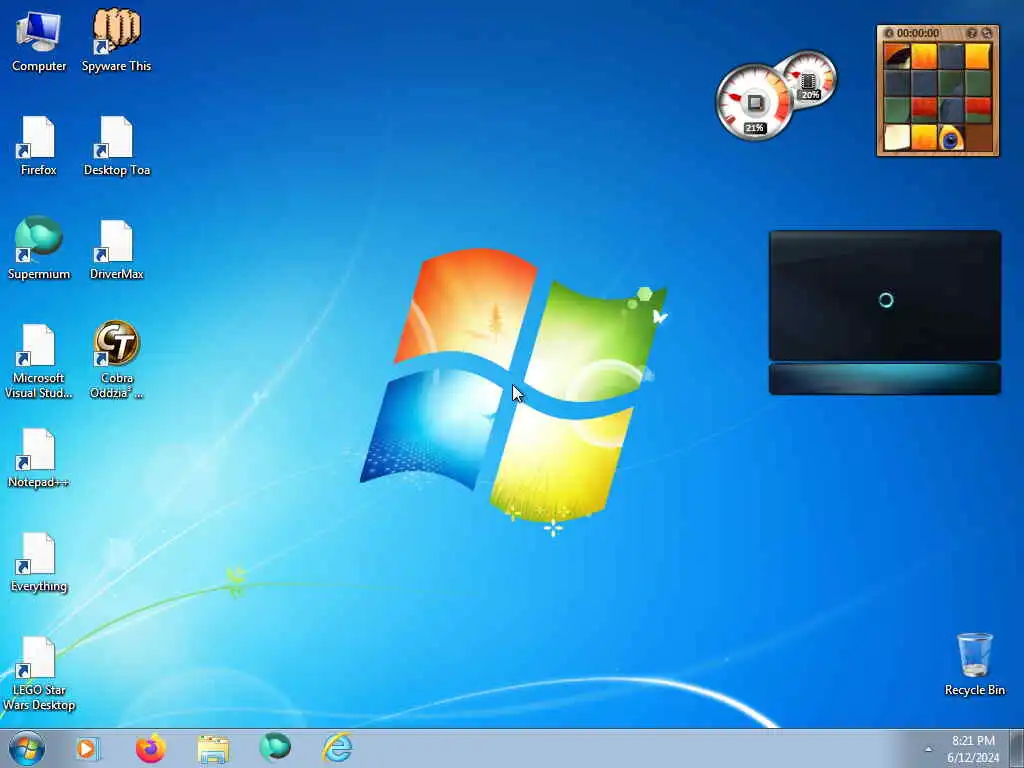Launch Supermium from the taskbar
The width and height of the screenshot is (1024, 768).
[275, 748]
